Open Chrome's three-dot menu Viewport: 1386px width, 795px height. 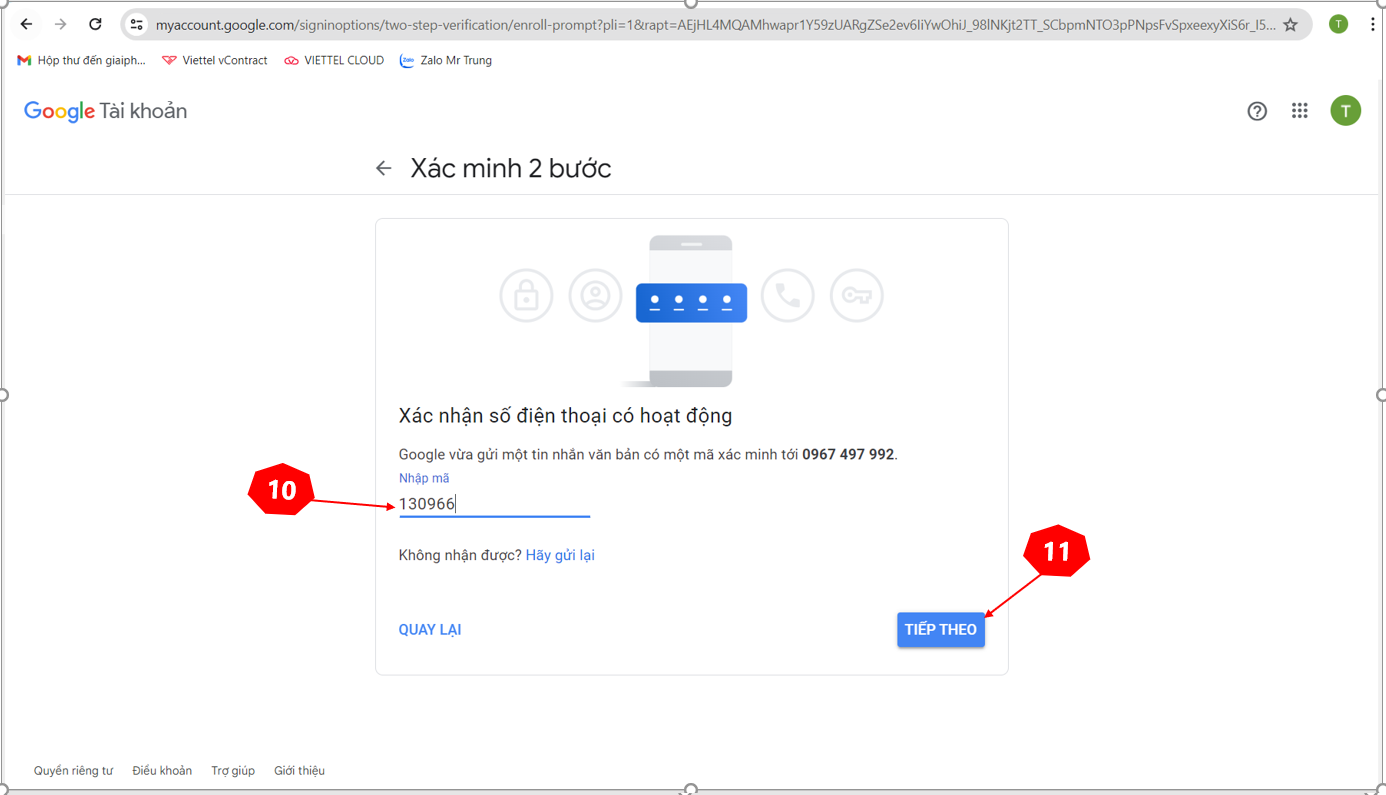[x=1372, y=24]
